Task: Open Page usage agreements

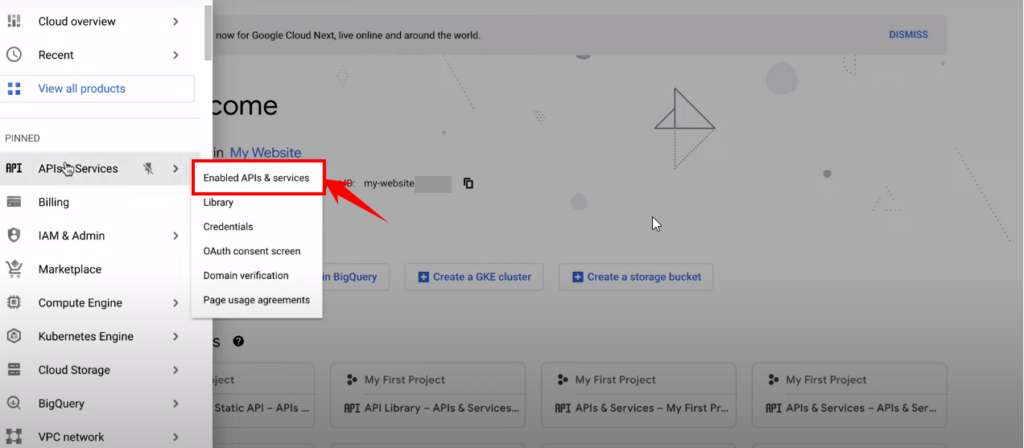Action: click(257, 300)
